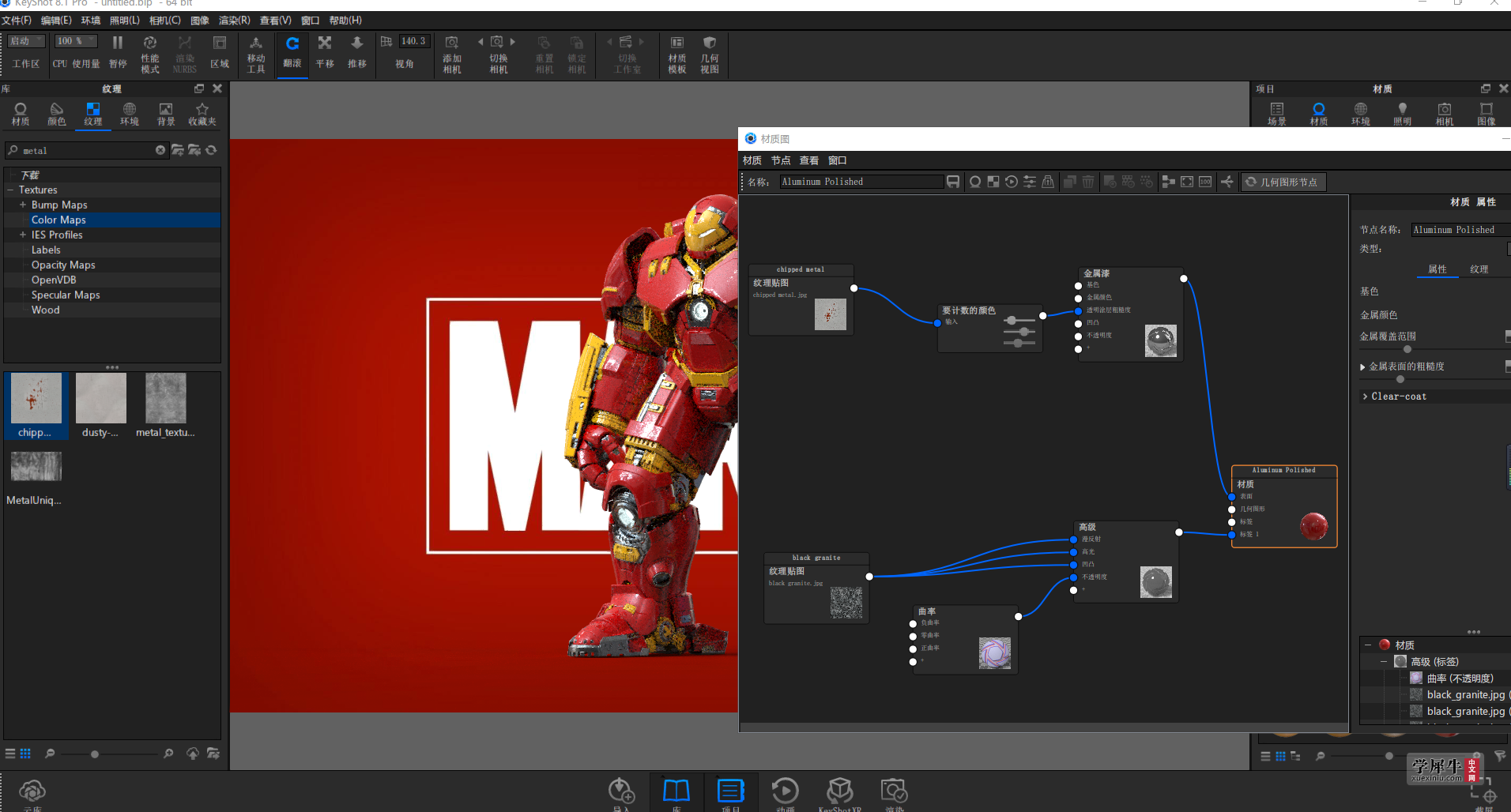Click the trash delete icon in material graph toolbar
1511x812 pixels.
tap(1088, 182)
